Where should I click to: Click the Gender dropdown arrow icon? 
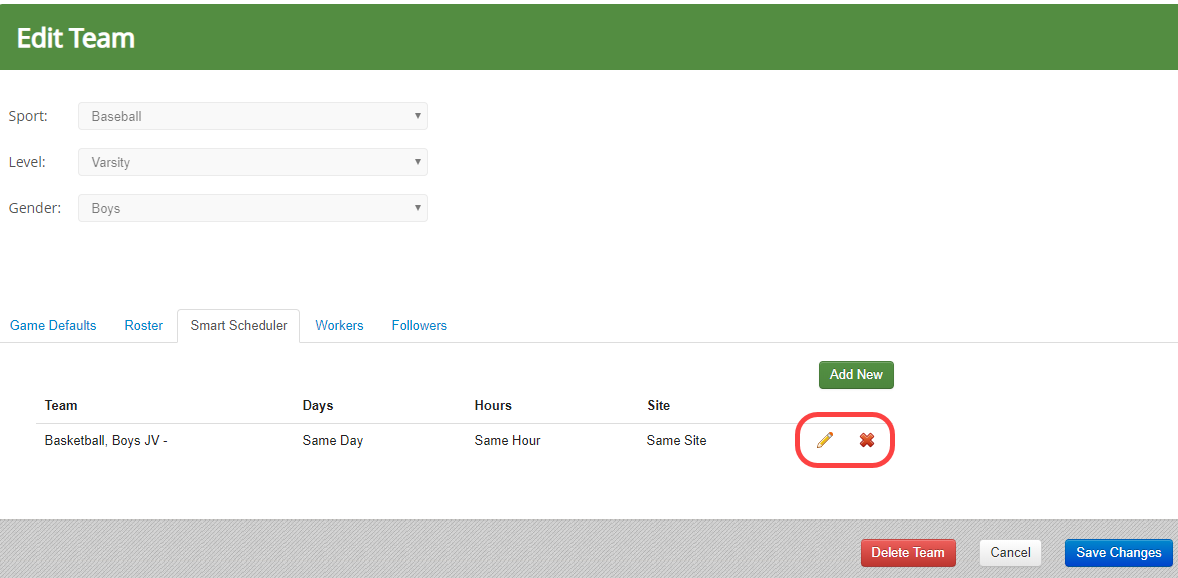click(417, 208)
